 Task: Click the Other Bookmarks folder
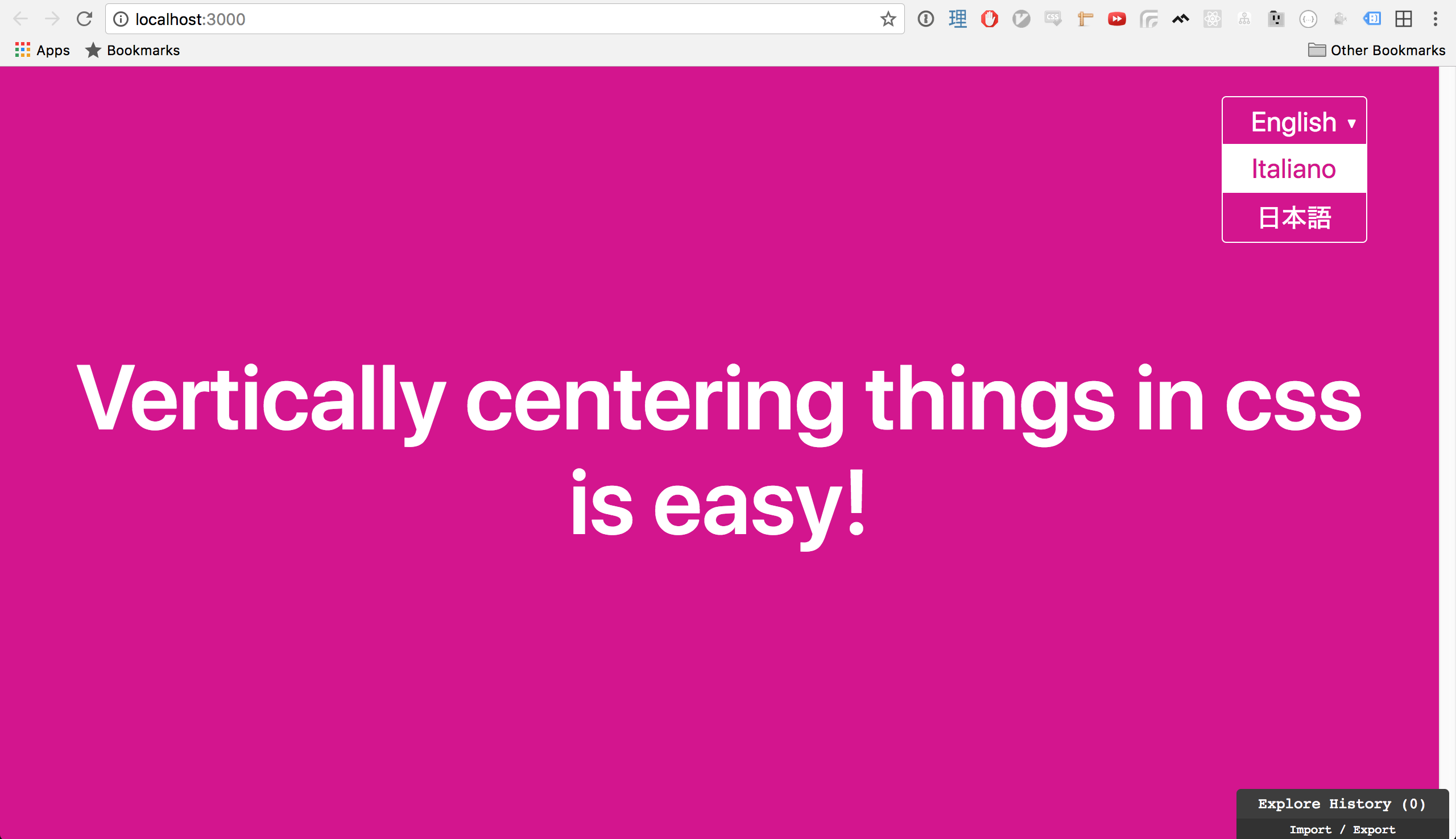click(1381, 50)
